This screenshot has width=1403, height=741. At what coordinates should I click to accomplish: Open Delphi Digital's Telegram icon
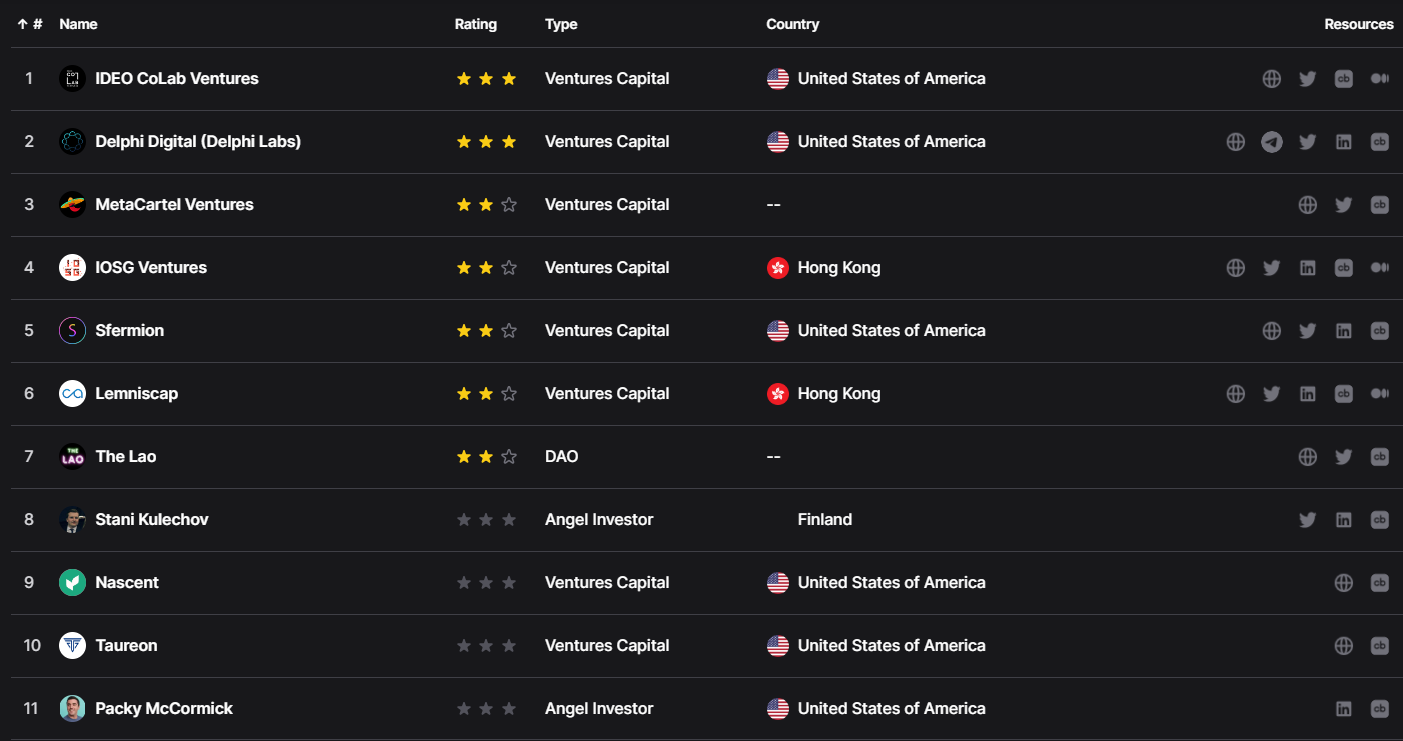1272,142
